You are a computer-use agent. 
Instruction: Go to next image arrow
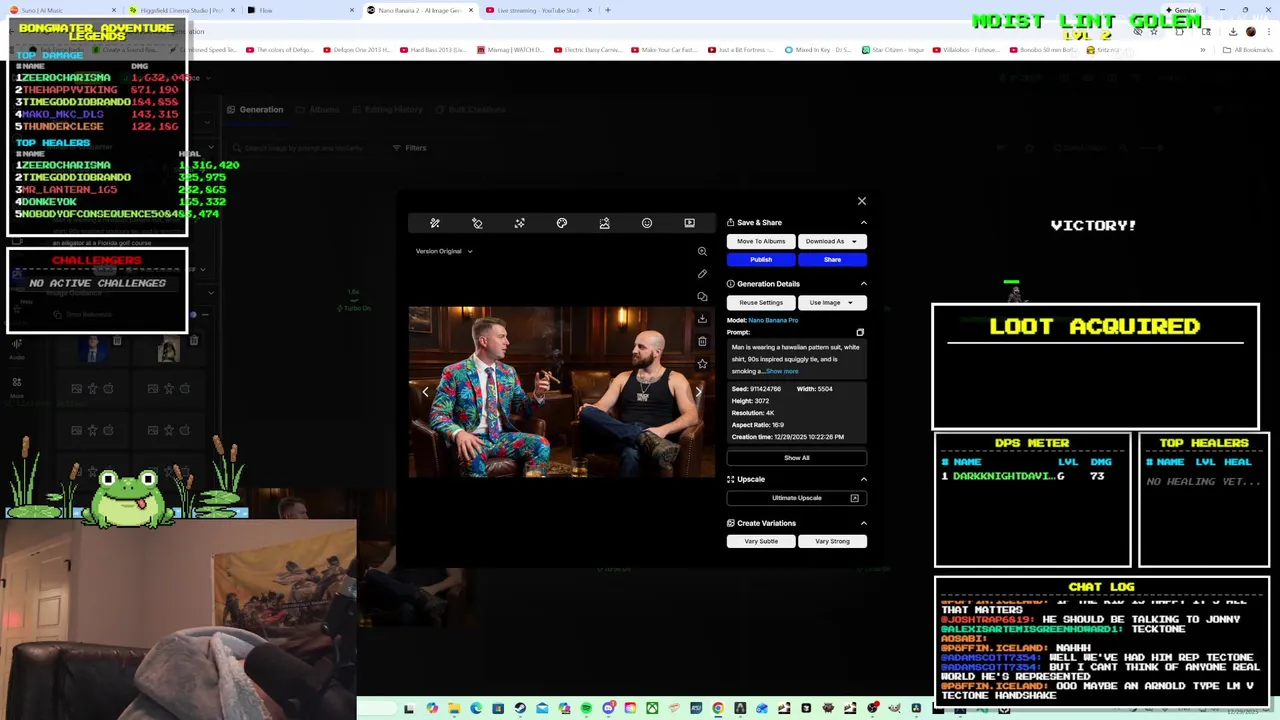click(698, 392)
